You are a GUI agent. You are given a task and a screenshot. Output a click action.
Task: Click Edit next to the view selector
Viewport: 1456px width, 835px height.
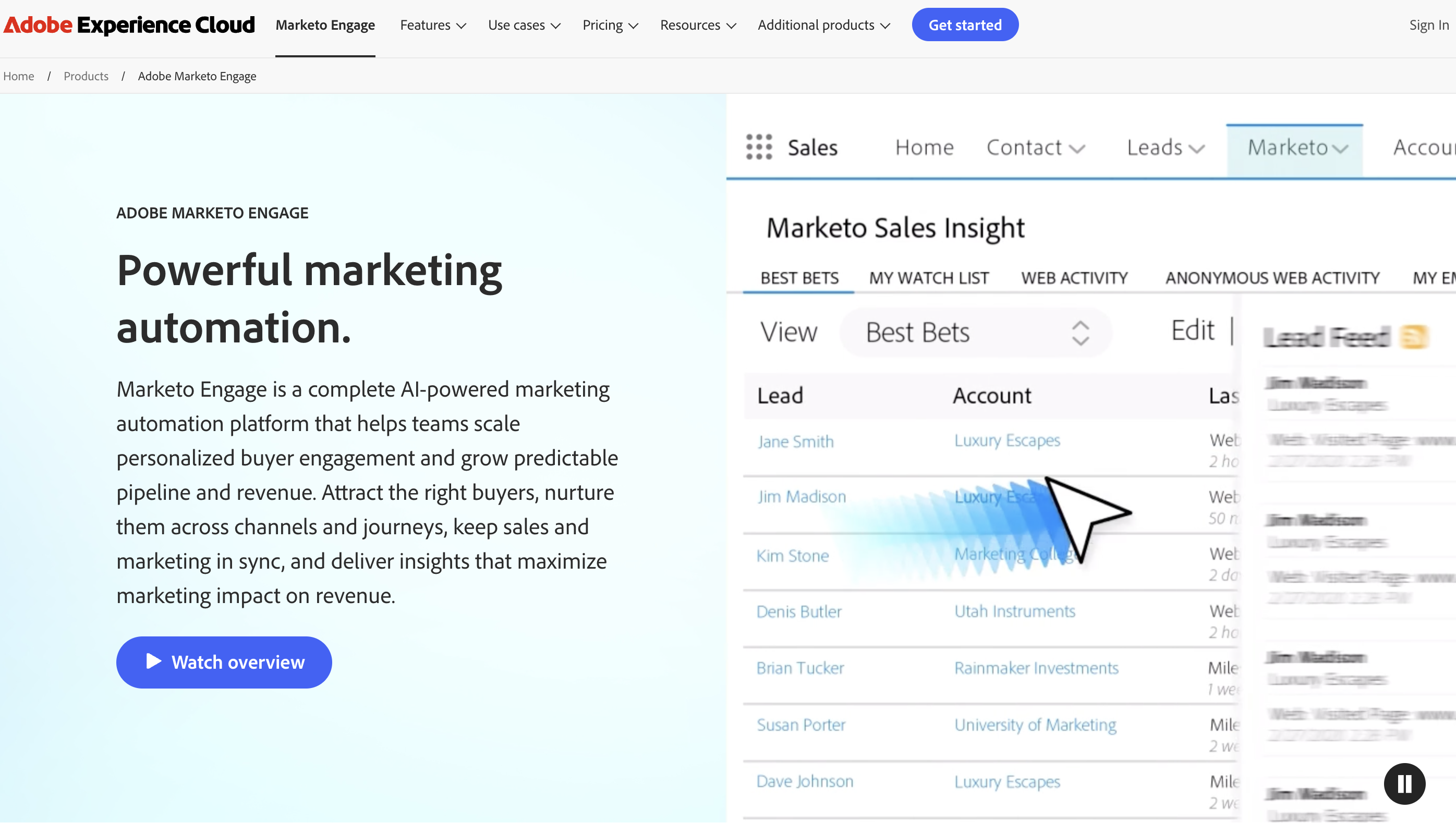pyautogui.click(x=1192, y=330)
